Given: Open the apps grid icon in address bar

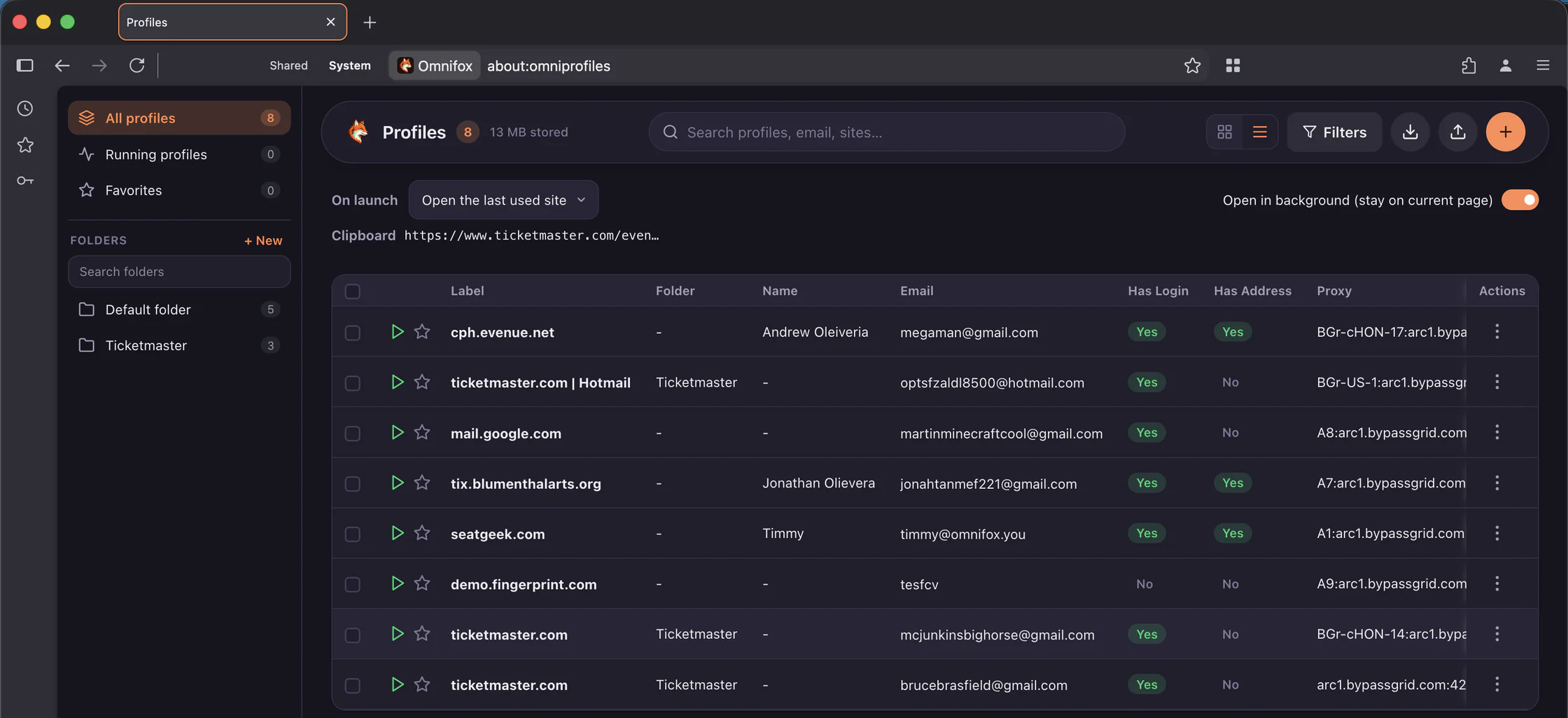Looking at the screenshot, I should pyautogui.click(x=1233, y=65).
